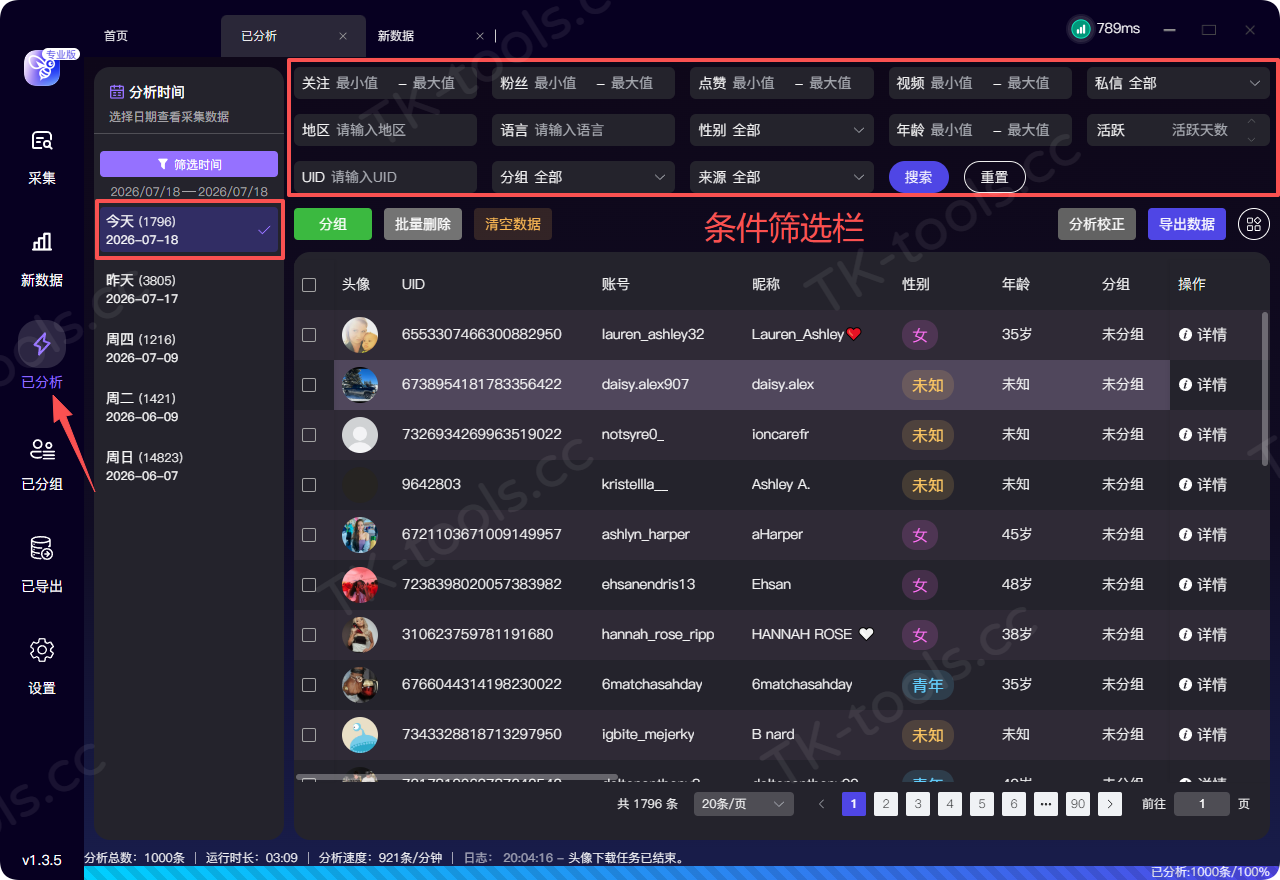Screen dimensions: 1280x880
Task: Check the row for kristellla__
Action: pos(309,485)
